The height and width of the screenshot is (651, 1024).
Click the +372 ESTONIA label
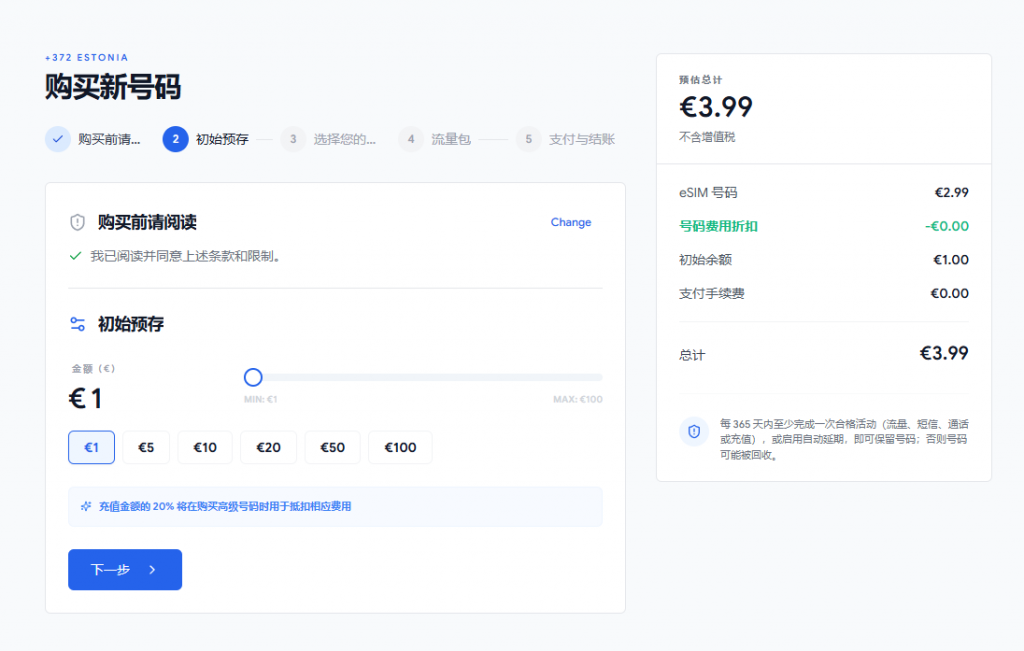pos(87,57)
